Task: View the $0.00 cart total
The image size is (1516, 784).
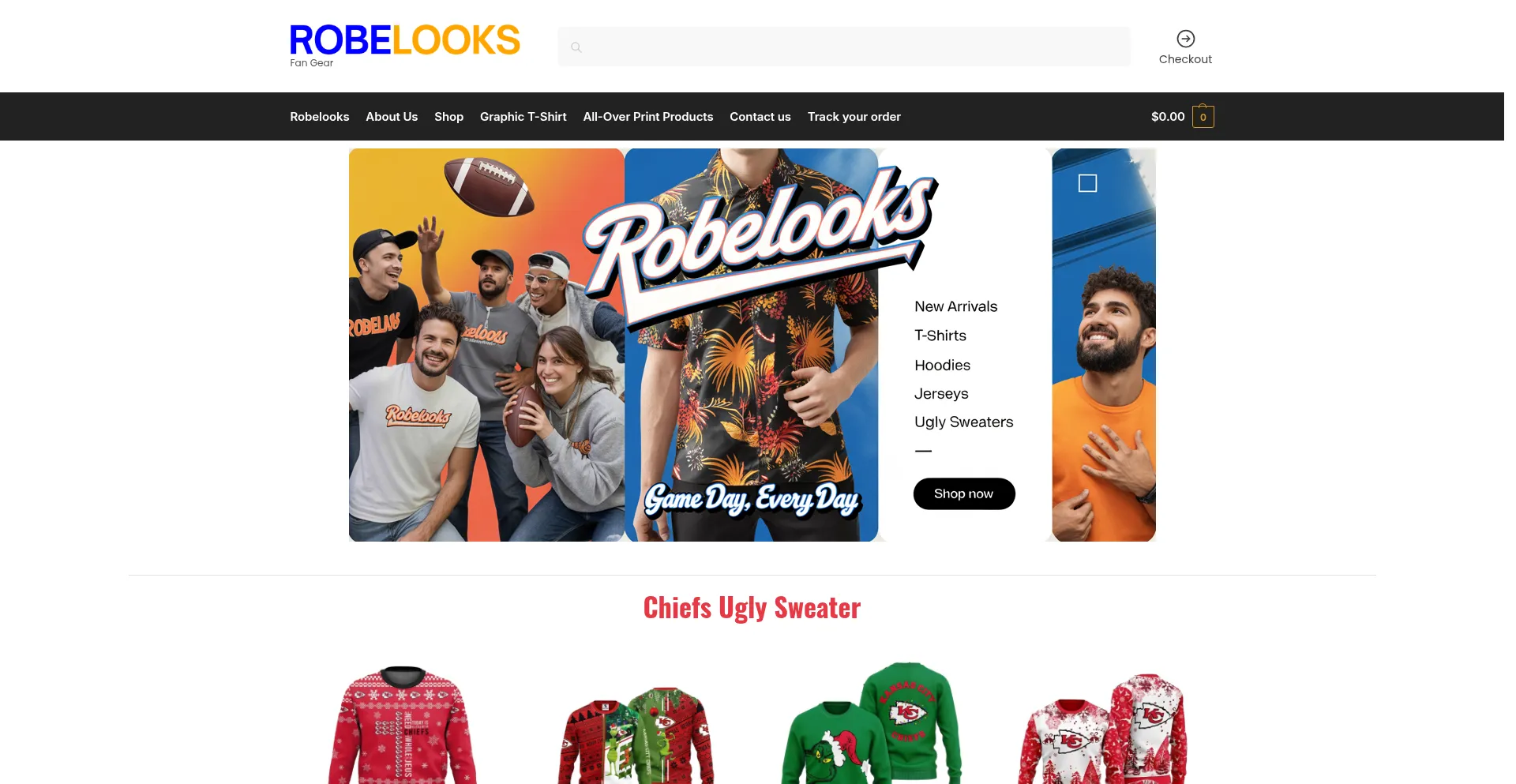Action: pyautogui.click(x=1167, y=117)
